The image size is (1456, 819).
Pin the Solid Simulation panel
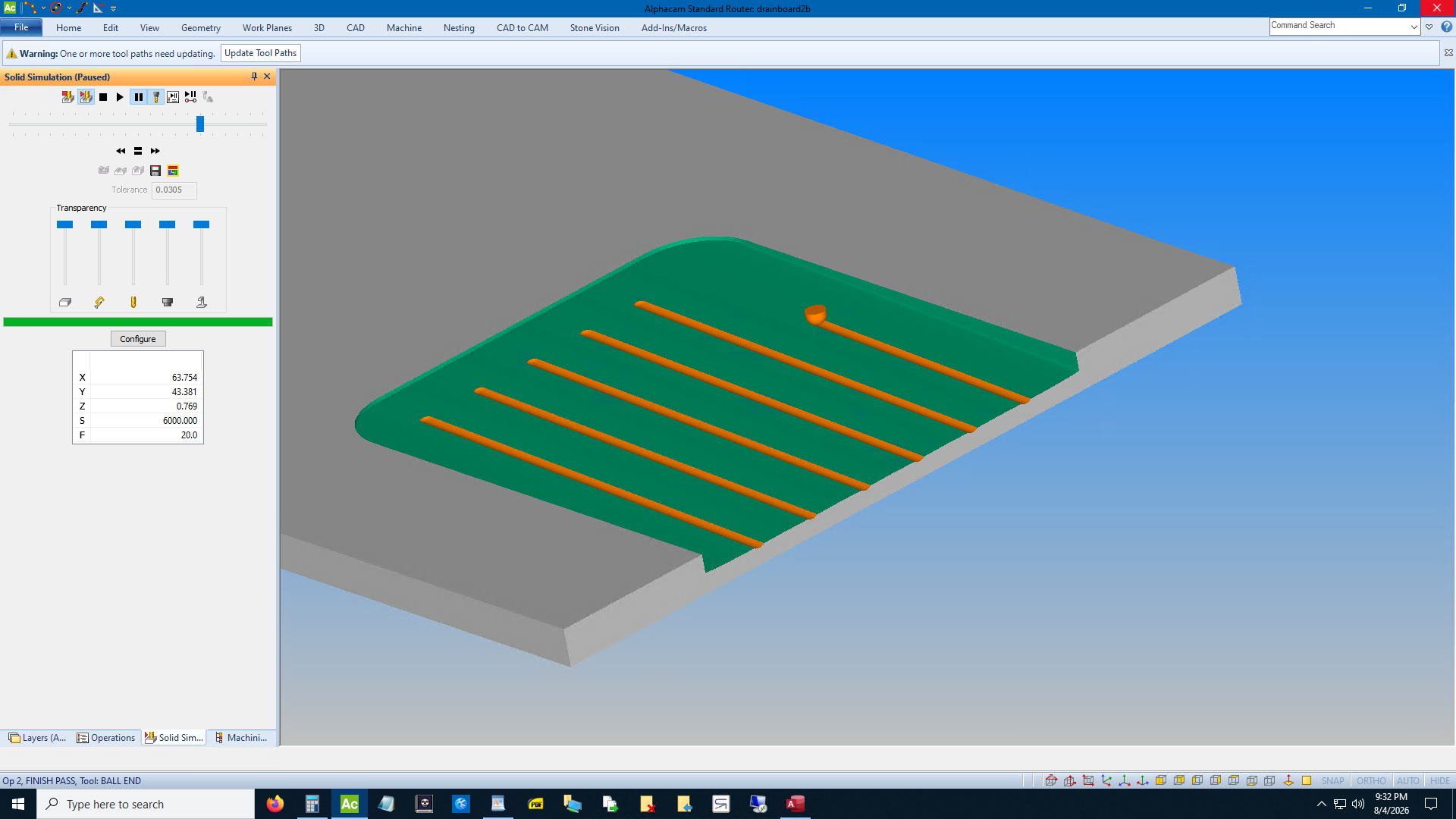click(x=254, y=77)
